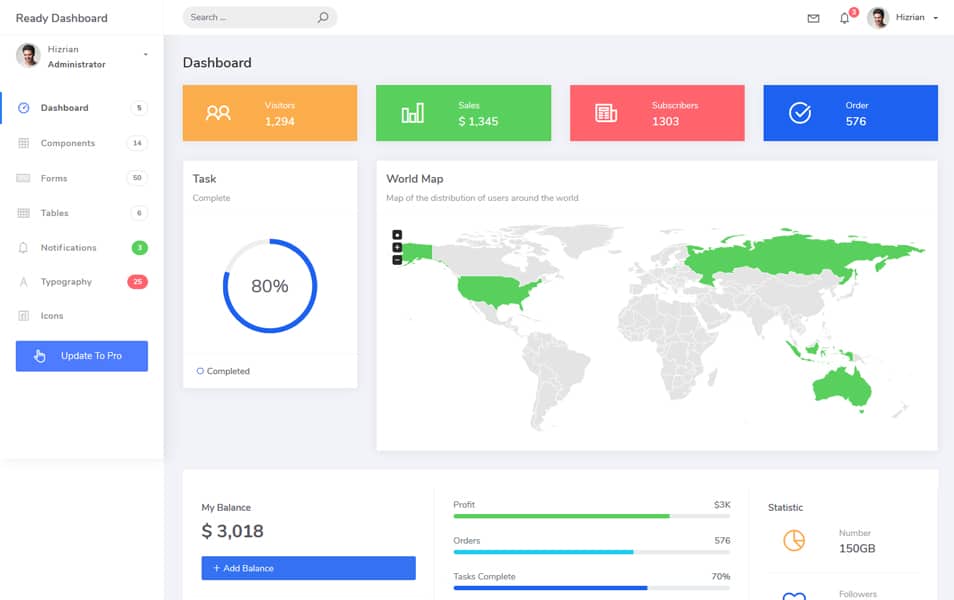The width and height of the screenshot is (954, 600).
Task: Click the Statistic donut chart icon
Action: point(793,540)
